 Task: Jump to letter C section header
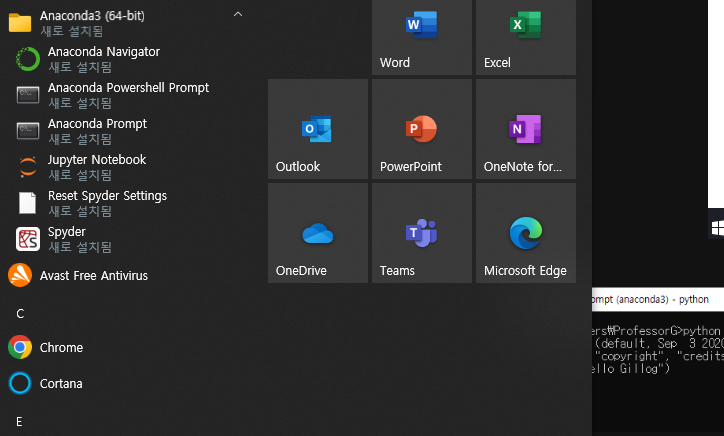click(20, 314)
